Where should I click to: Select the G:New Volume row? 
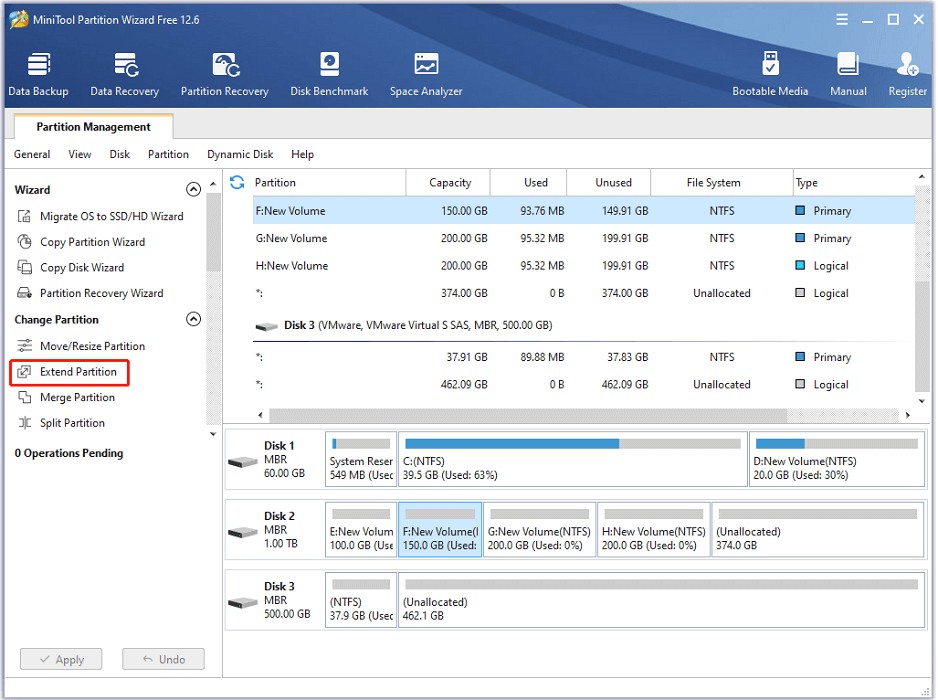point(584,238)
